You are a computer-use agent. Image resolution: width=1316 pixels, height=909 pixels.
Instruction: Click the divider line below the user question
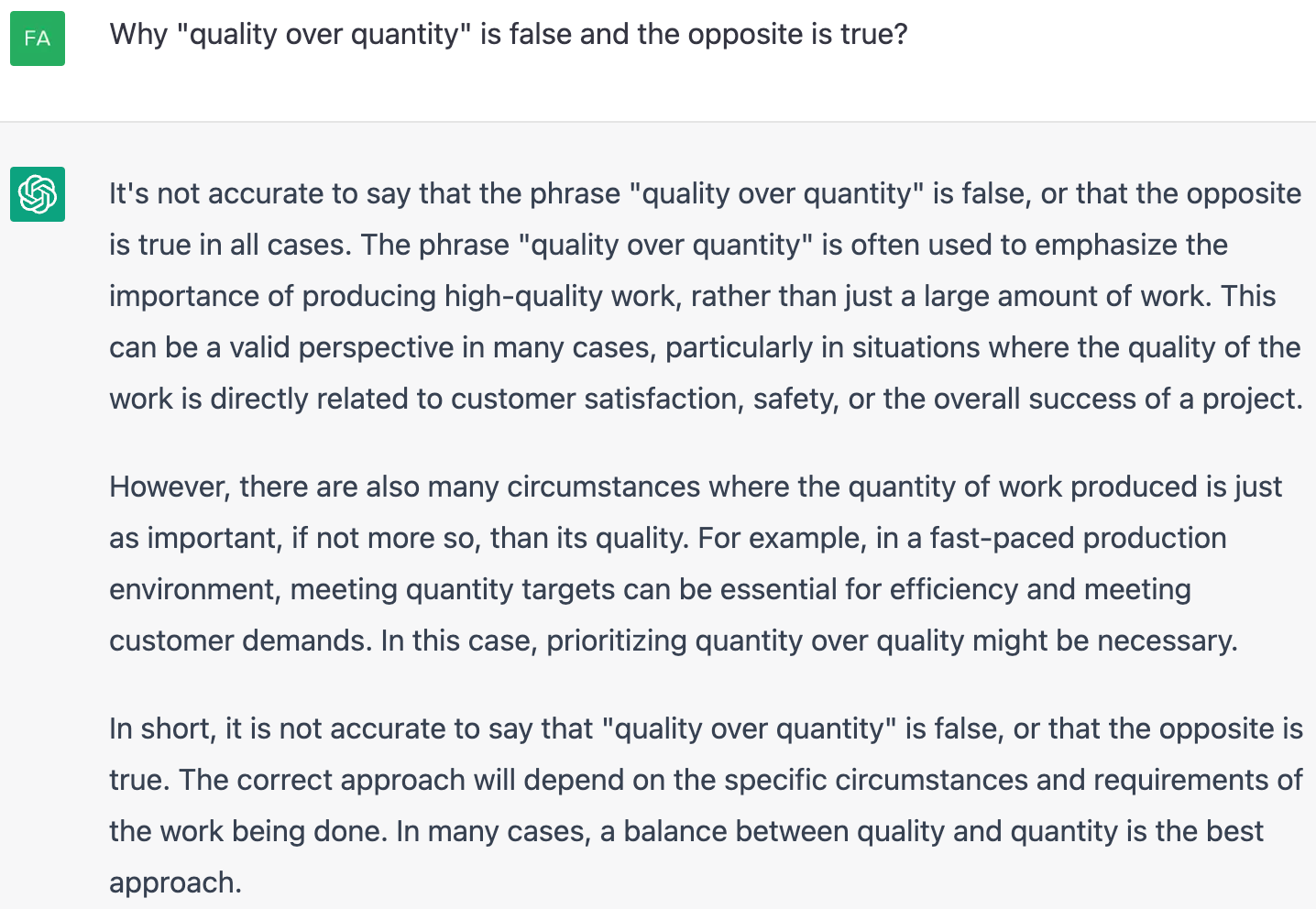658,122
